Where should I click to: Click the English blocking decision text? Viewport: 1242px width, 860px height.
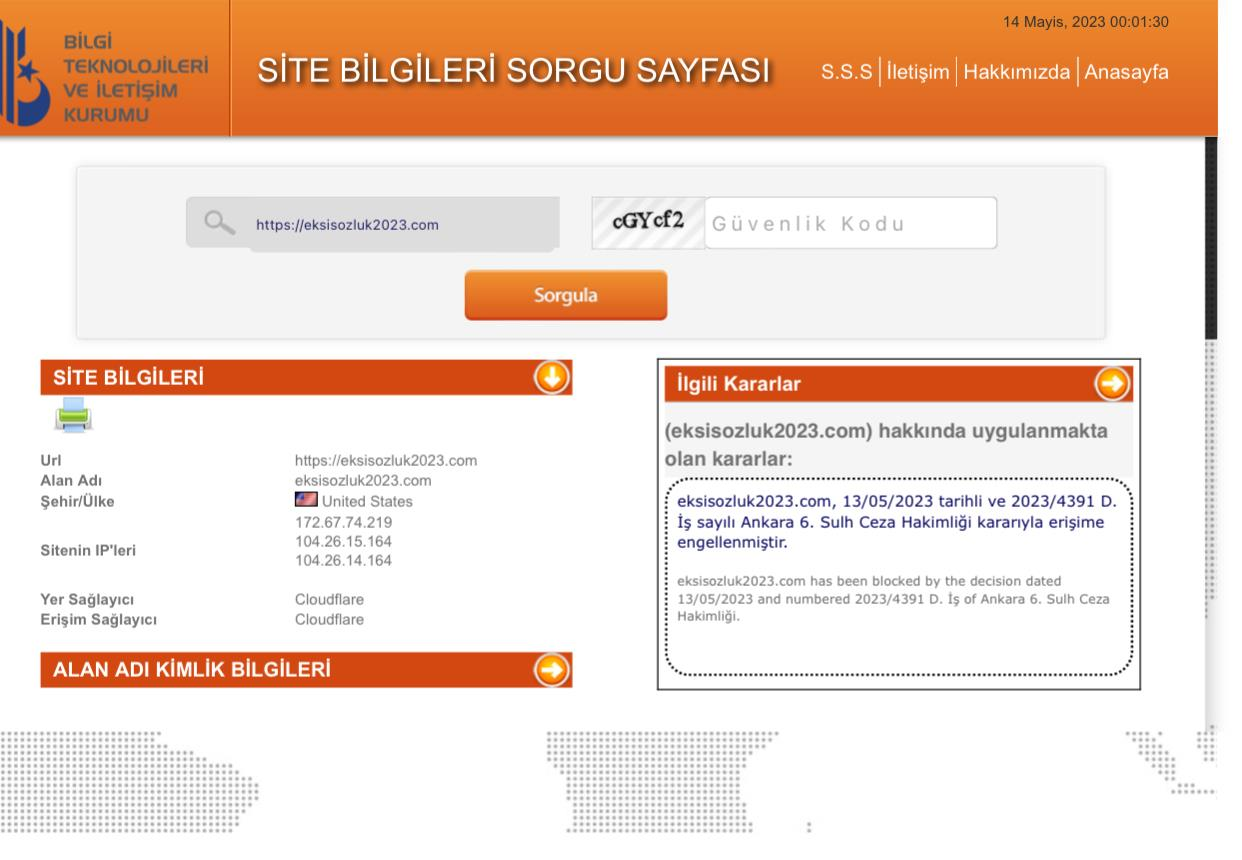pyautogui.click(x=892, y=598)
